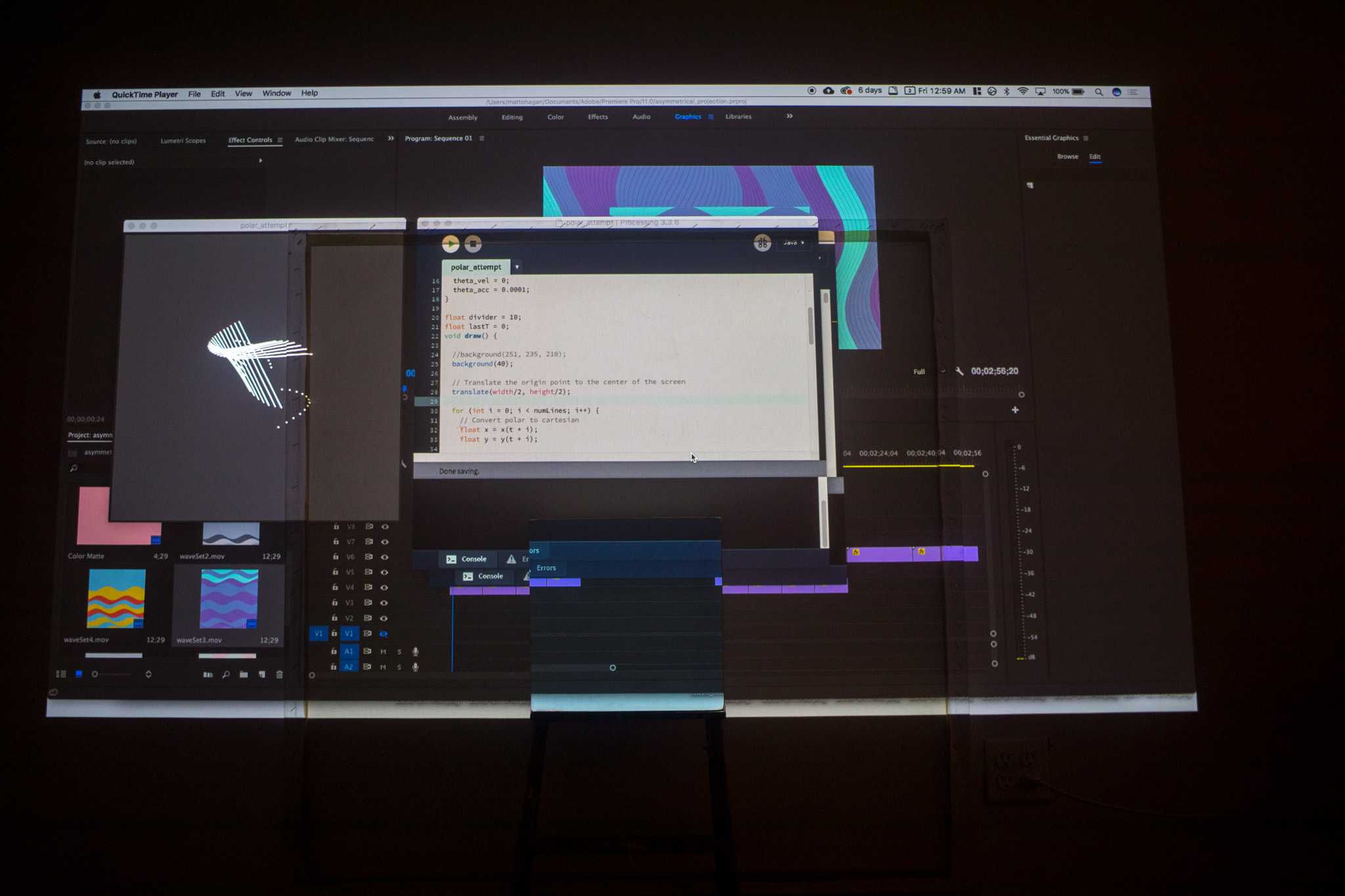Viewport: 1345px width, 896px height.
Task: Open Program Monitor wrench settings
Action: pyautogui.click(x=959, y=371)
